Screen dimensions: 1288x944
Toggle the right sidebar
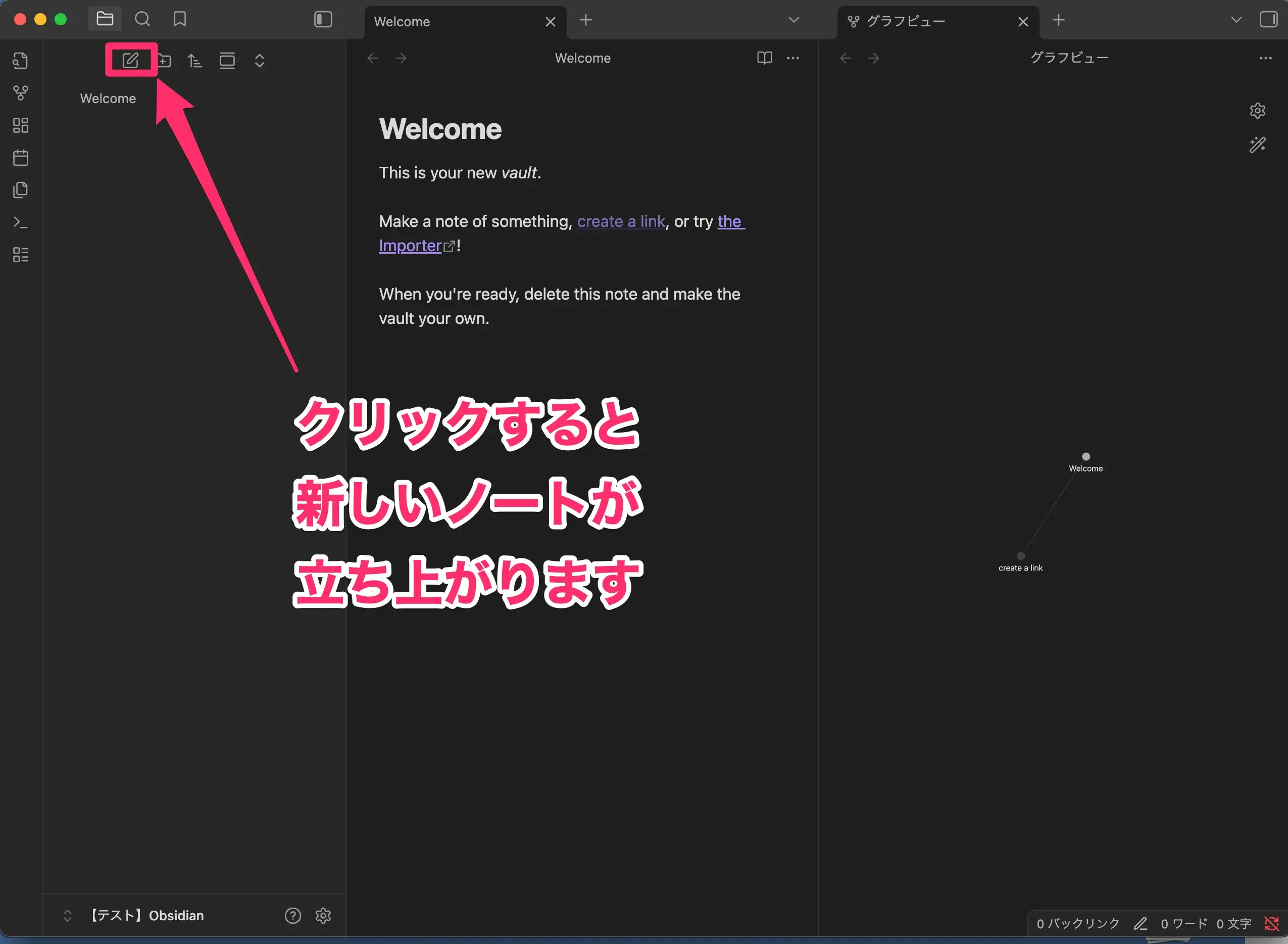[1269, 19]
